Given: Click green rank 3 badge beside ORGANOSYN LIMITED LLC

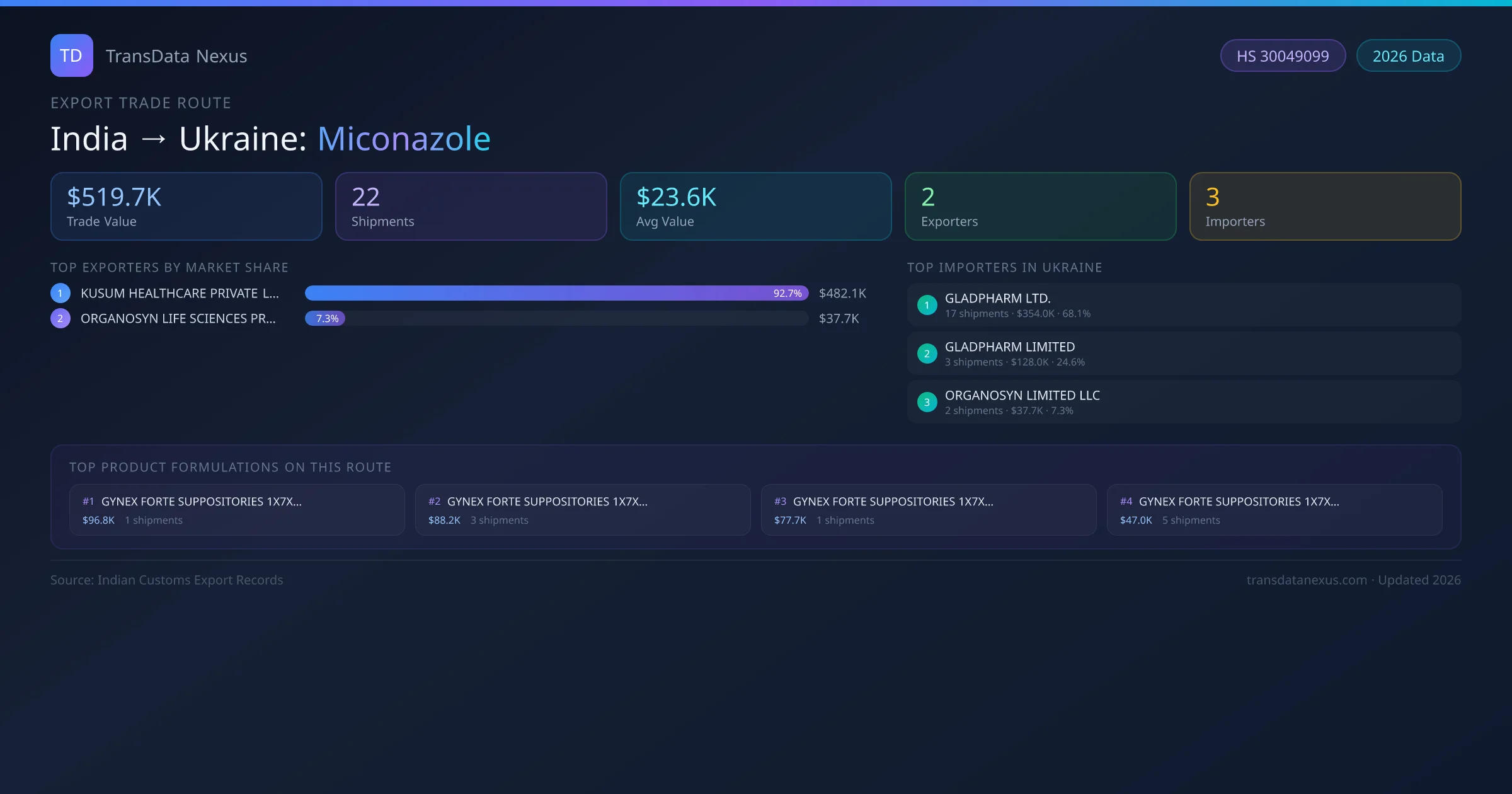Looking at the screenshot, I should coord(927,402).
